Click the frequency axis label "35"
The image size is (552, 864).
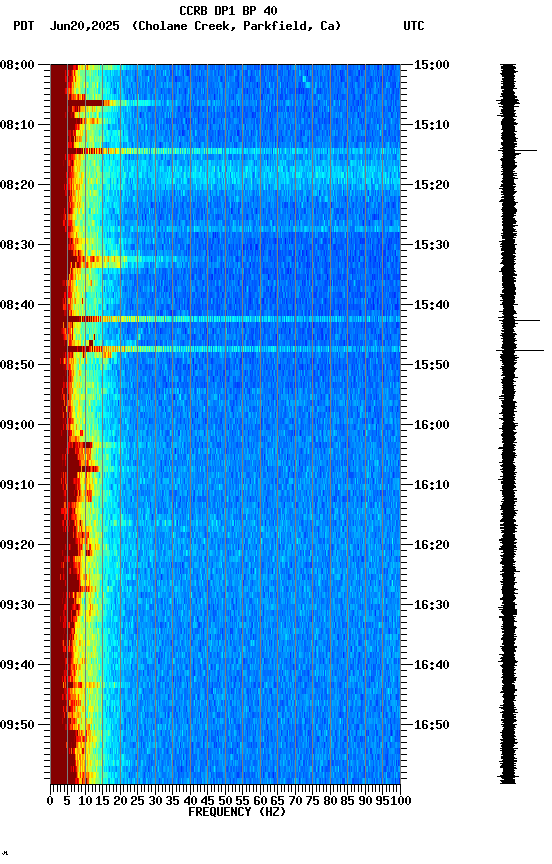coord(172,801)
